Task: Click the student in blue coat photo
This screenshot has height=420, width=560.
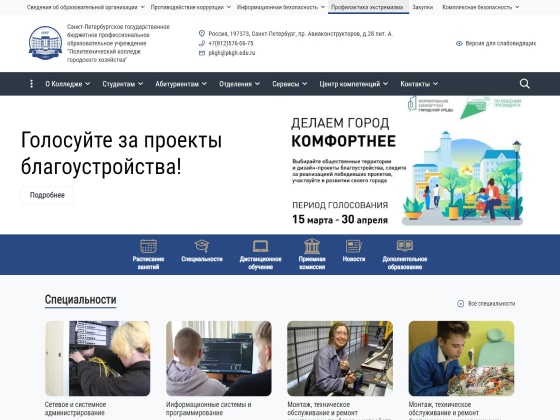Action: 461,358
